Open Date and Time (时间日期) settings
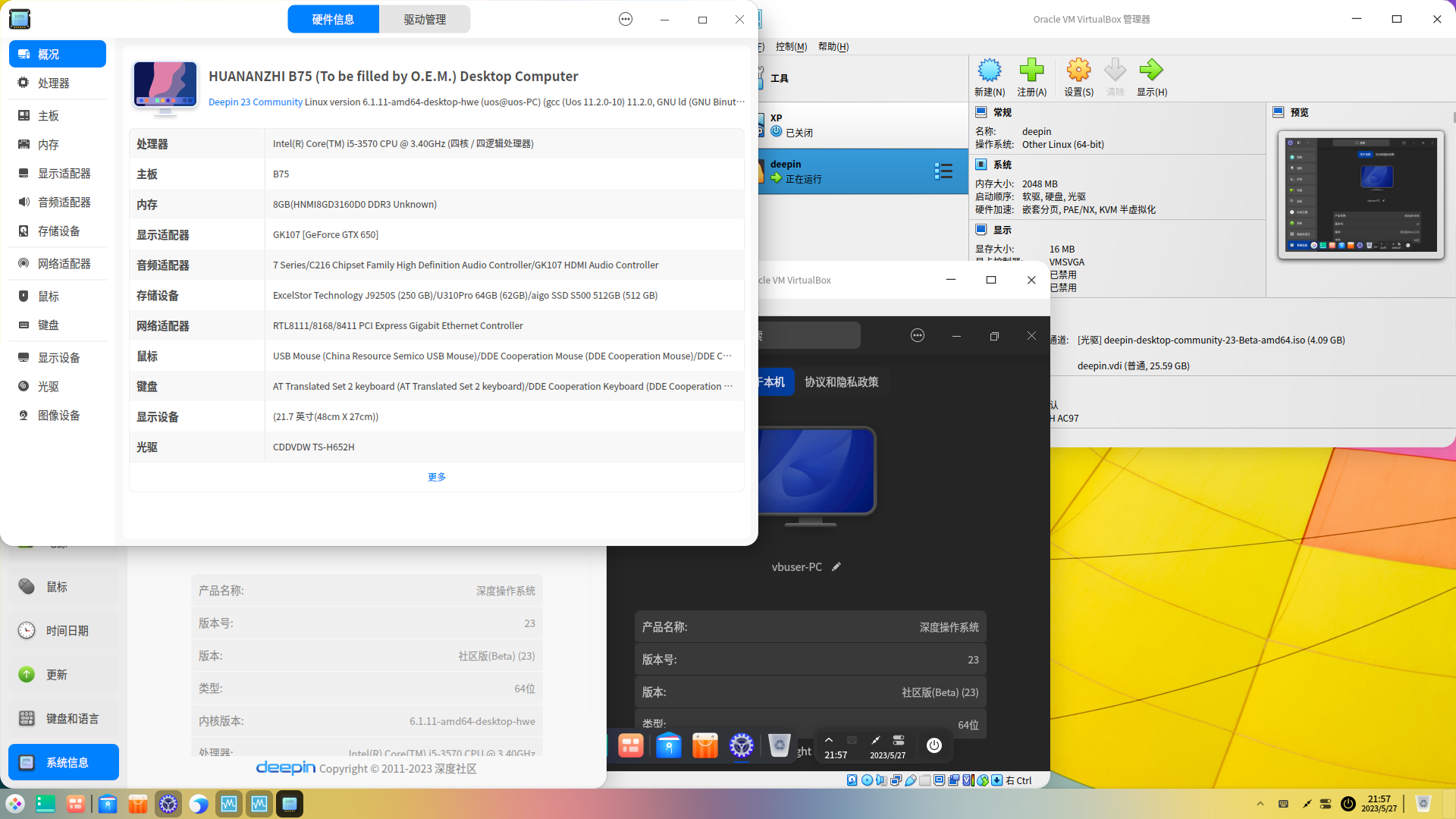 [67, 631]
